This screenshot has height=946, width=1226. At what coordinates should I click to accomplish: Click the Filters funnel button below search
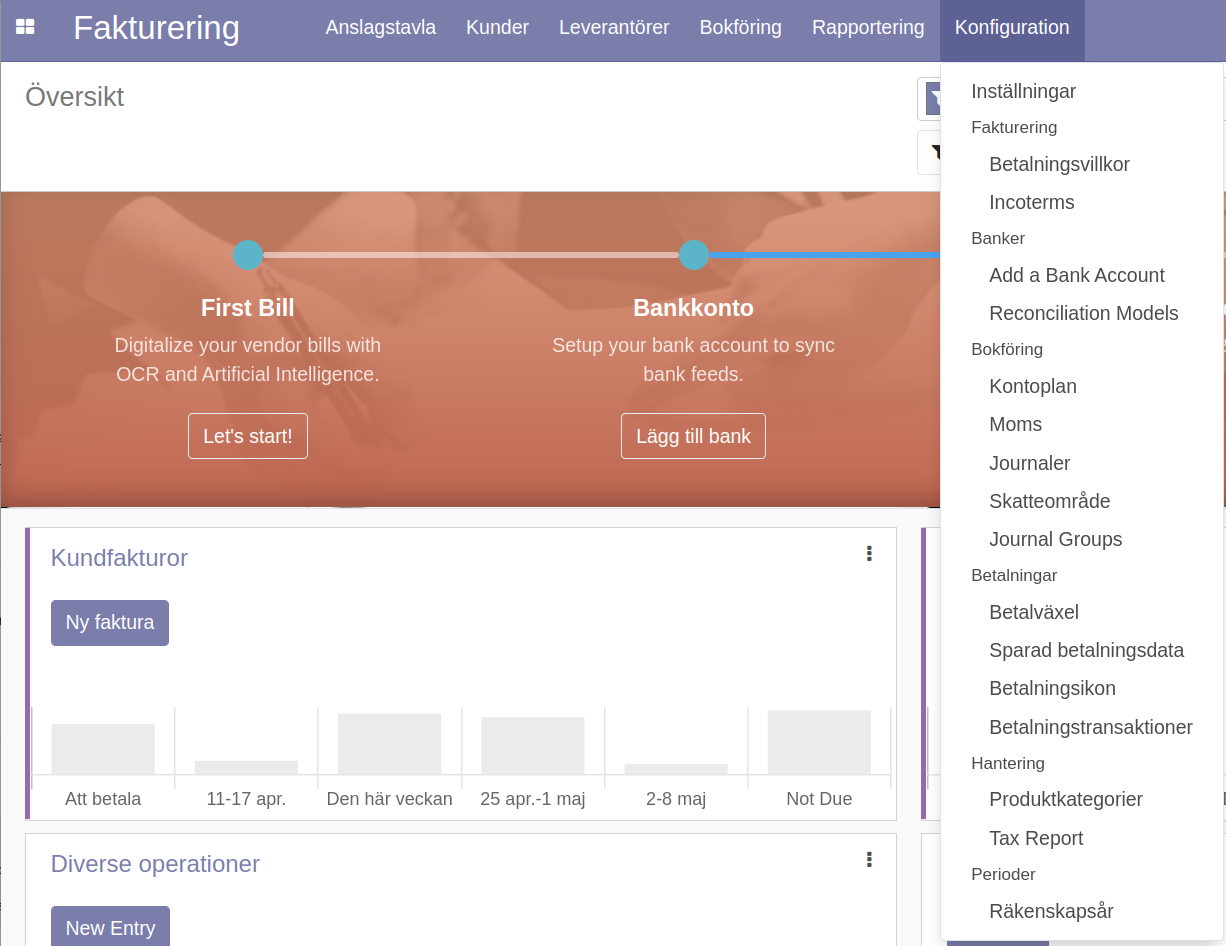(930, 152)
